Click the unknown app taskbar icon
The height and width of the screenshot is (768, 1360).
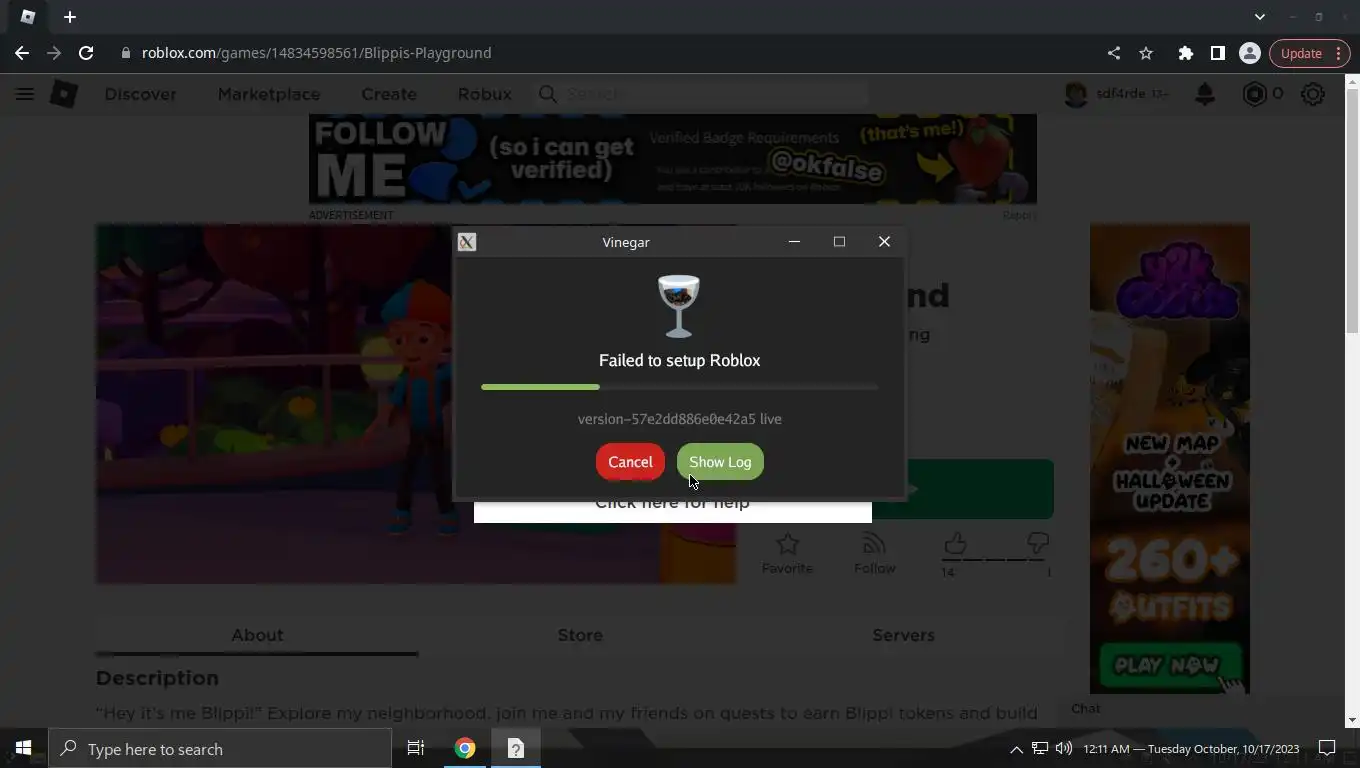click(x=516, y=748)
